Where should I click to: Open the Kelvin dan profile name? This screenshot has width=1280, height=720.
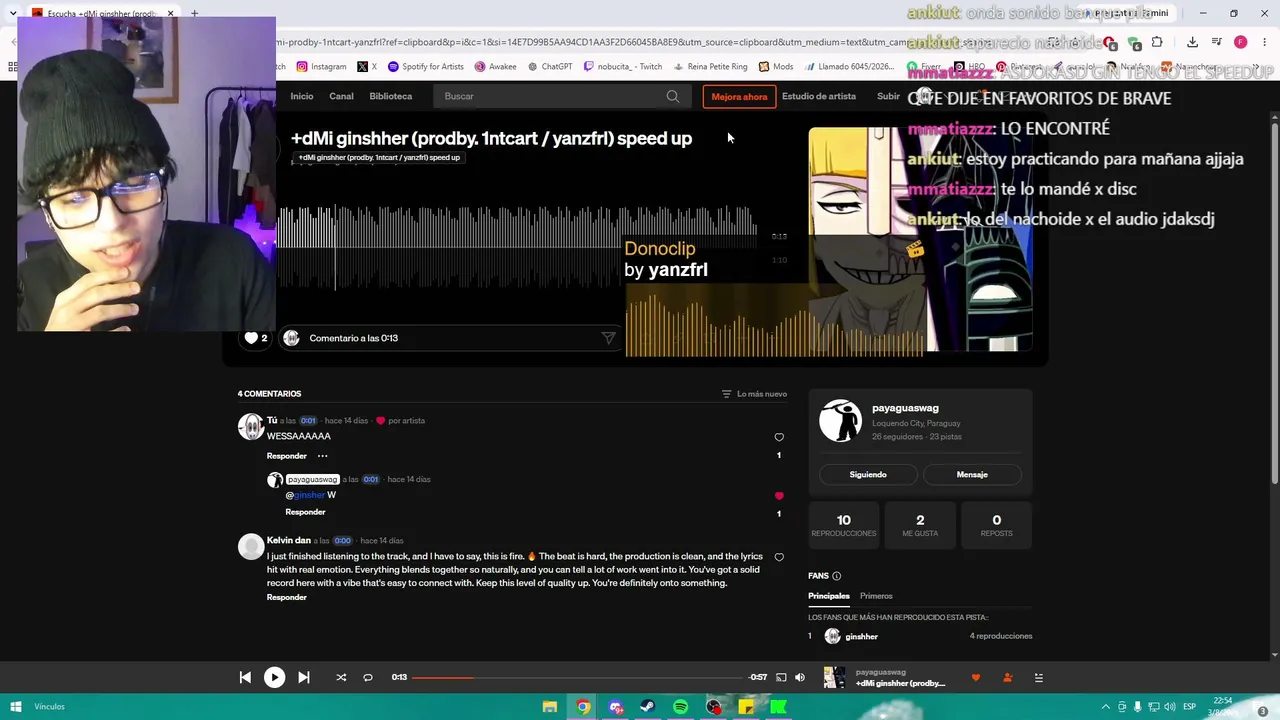pyautogui.click(x=289, y=540)
